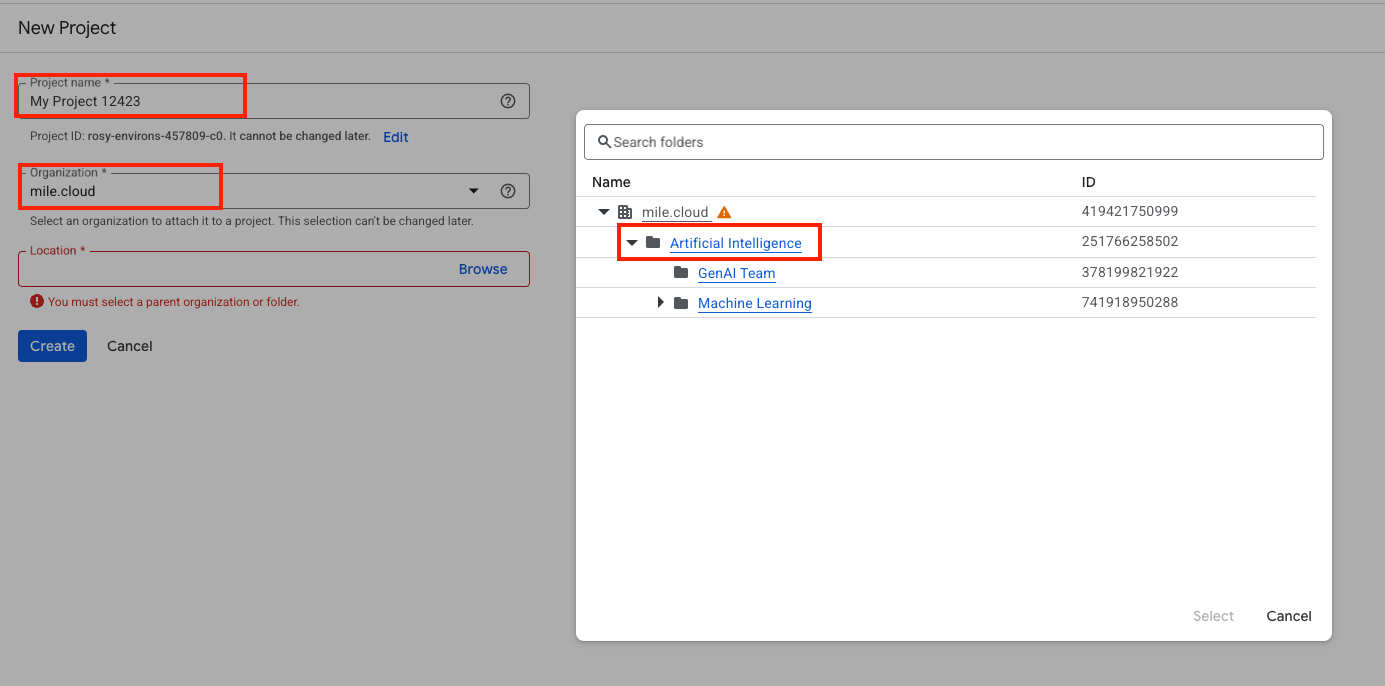Click the Edit link for Project ID
Viewport: 1385px width, 686px height.
click(396, 137)
